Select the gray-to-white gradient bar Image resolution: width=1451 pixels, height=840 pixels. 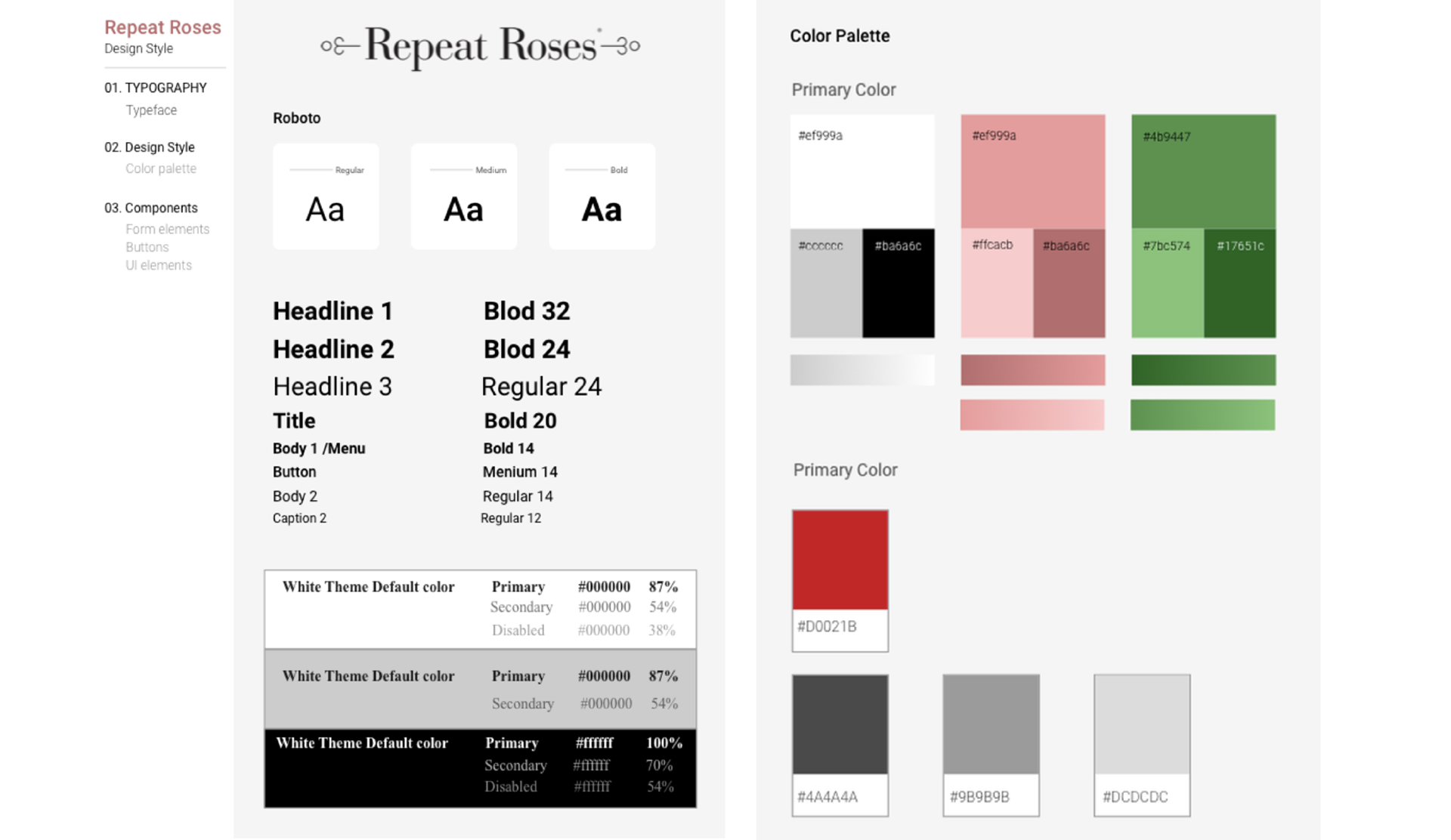(x=862, y=370)
